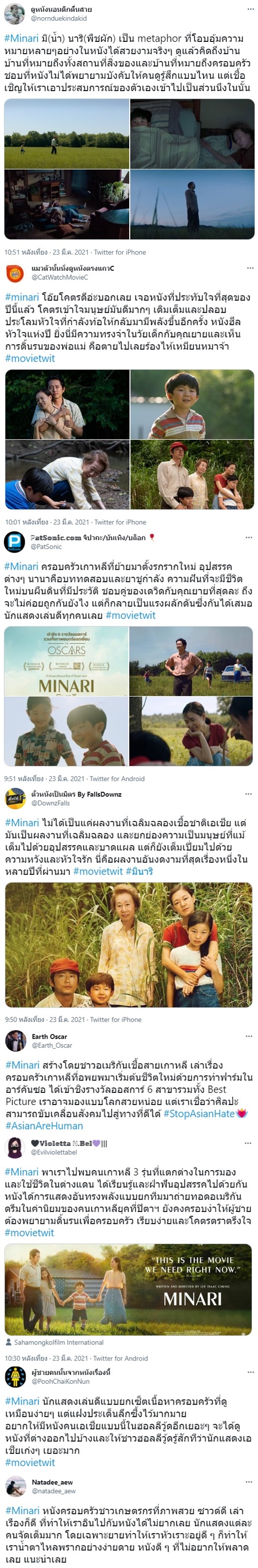Expand the options menu on the Earth Oscar tweet
Screen dimensions: 258x1568
pyautogui.click(x=249, y=1036)
